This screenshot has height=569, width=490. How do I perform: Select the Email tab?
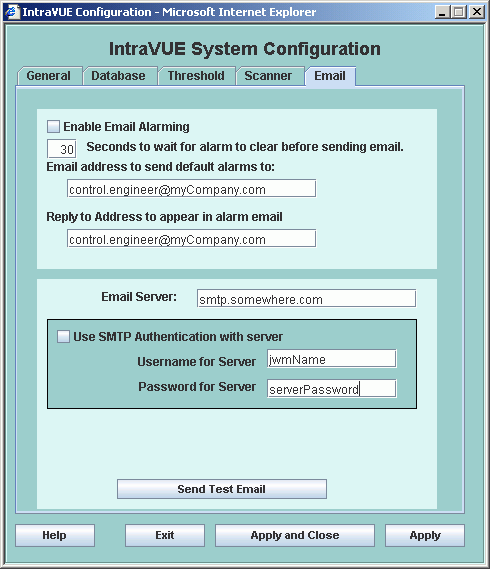[x=330, y=76]
